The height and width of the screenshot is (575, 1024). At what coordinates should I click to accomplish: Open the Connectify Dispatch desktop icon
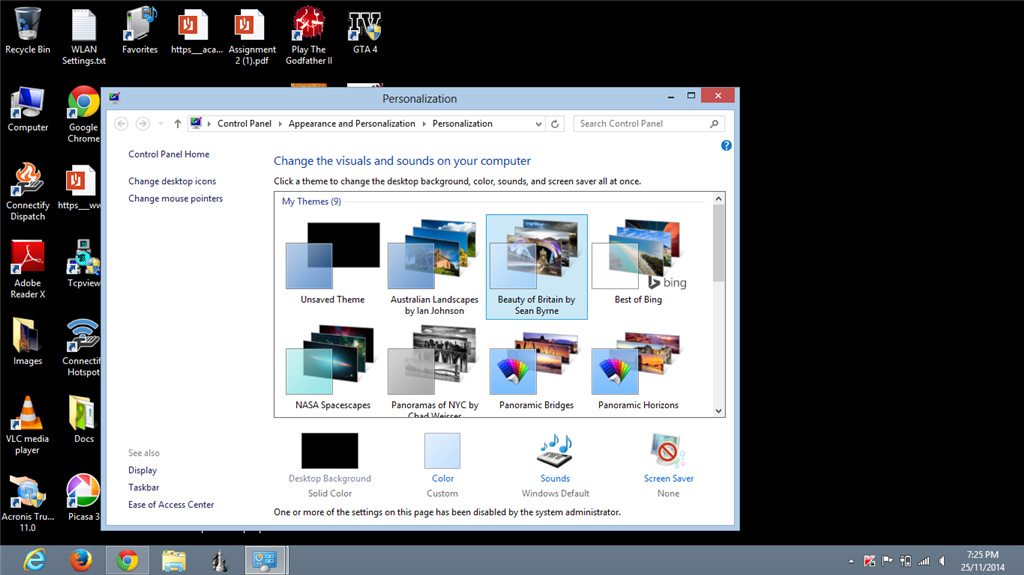[27, 192]
